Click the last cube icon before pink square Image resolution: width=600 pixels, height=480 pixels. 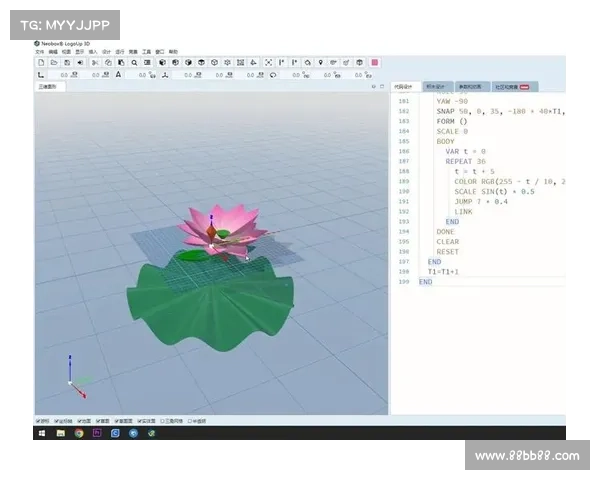(359, 62)
